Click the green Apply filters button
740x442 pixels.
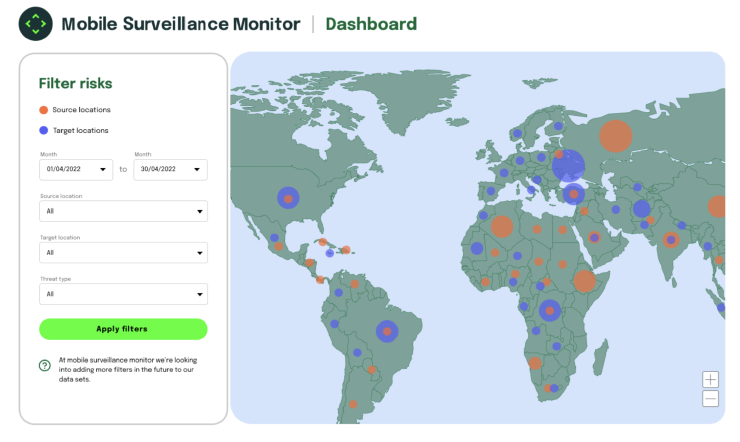tap(123, 329)
